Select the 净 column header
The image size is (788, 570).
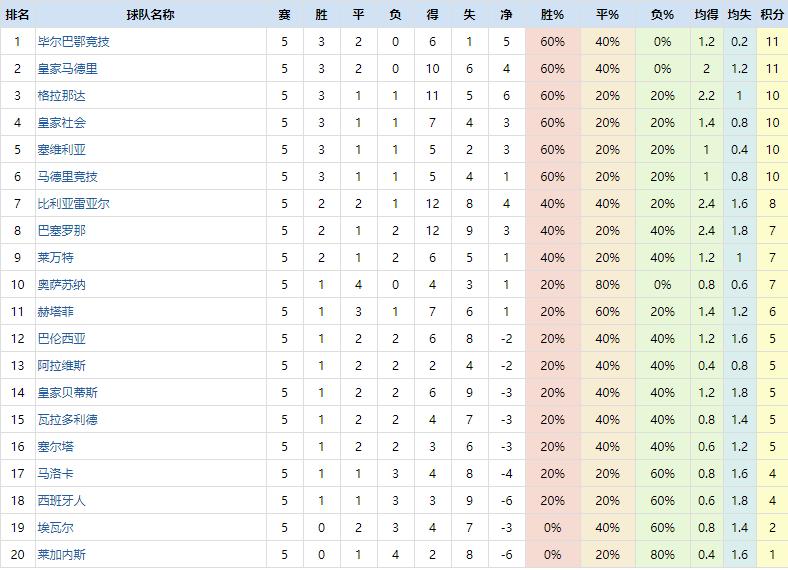click(x=506, y=15)
